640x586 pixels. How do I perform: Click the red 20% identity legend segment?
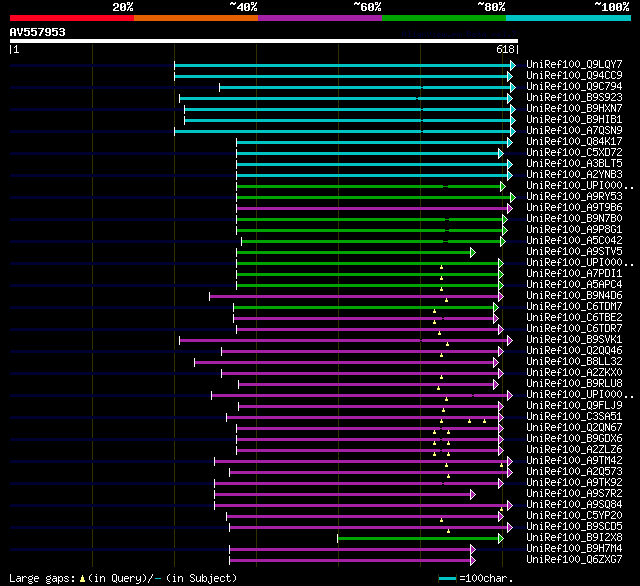click(x=72, y=18)
